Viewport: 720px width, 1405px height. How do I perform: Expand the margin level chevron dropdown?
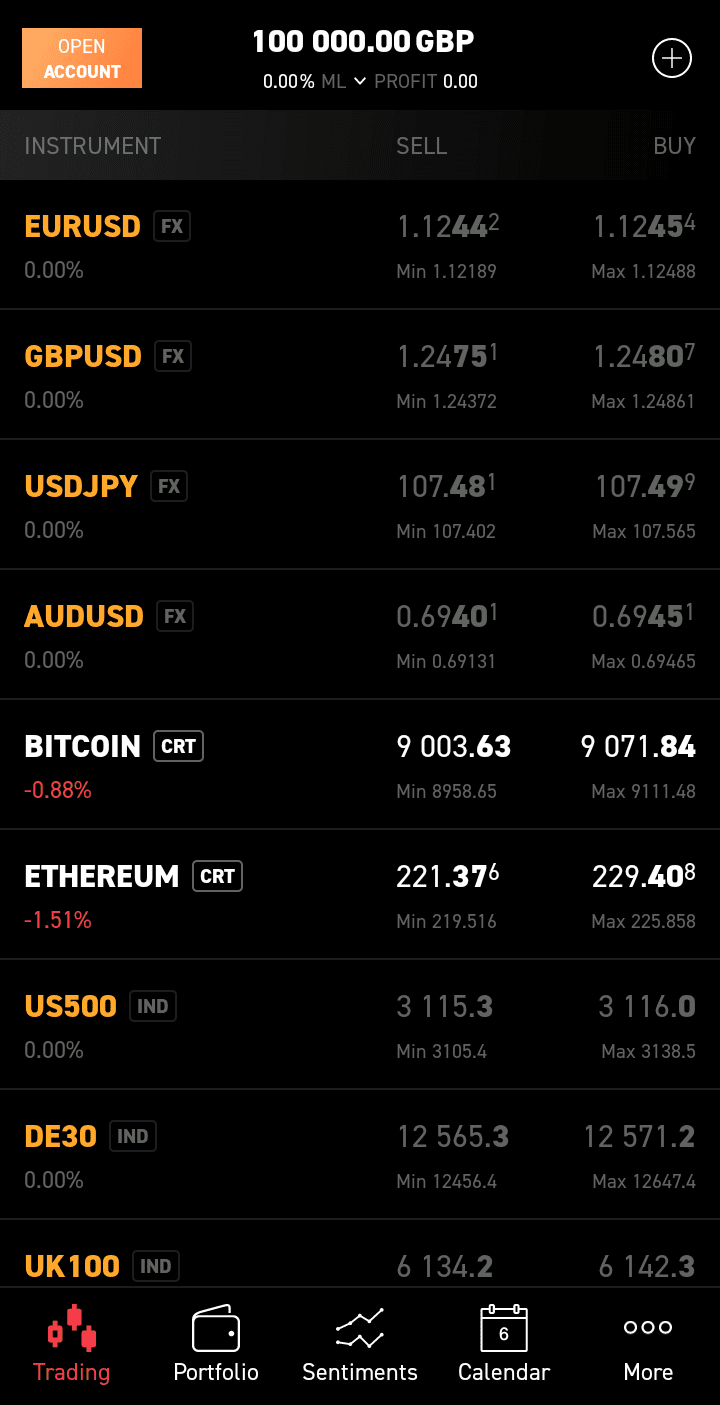point(360,81)
